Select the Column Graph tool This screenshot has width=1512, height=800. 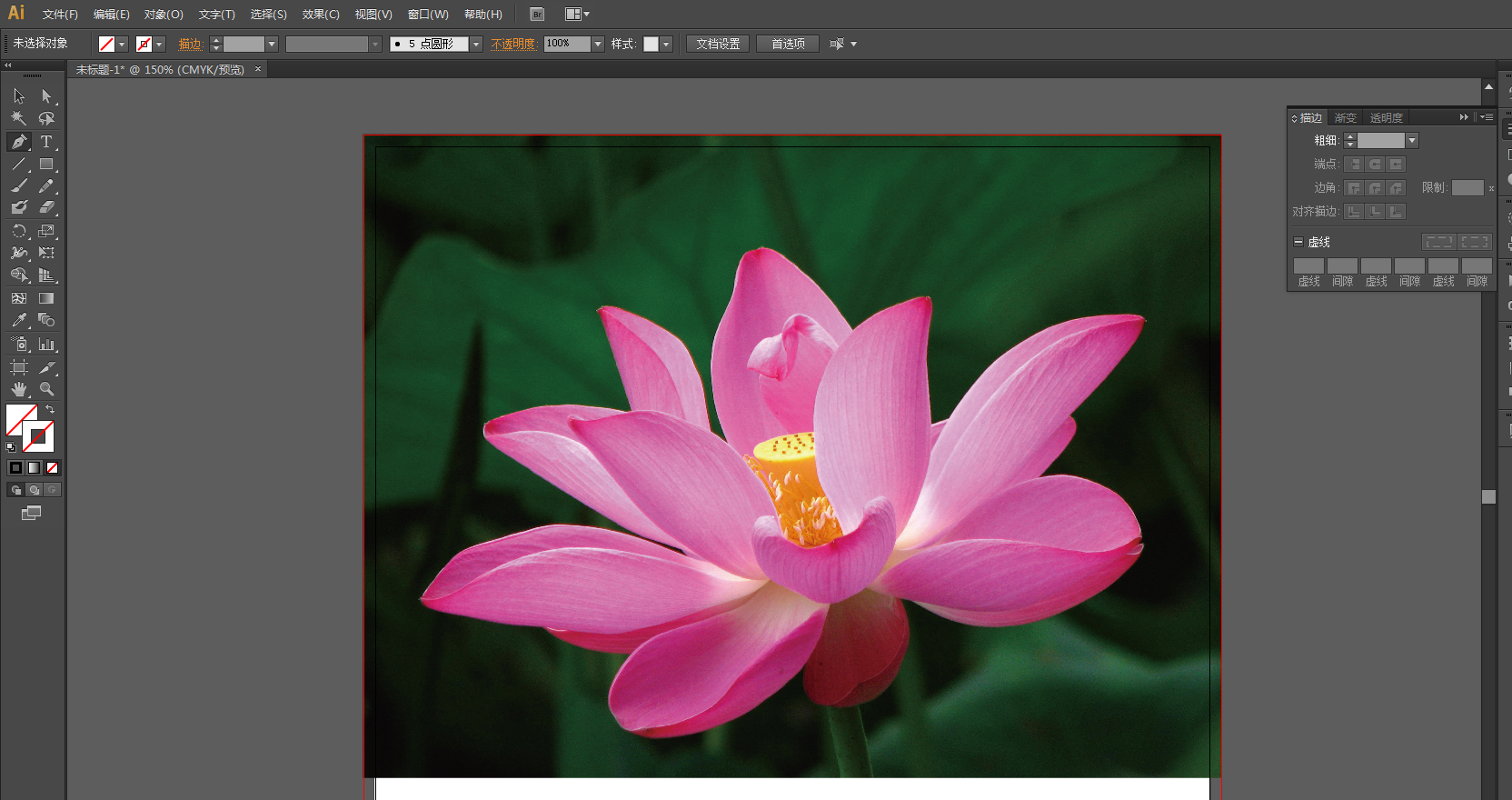click(x=46, y=344)
